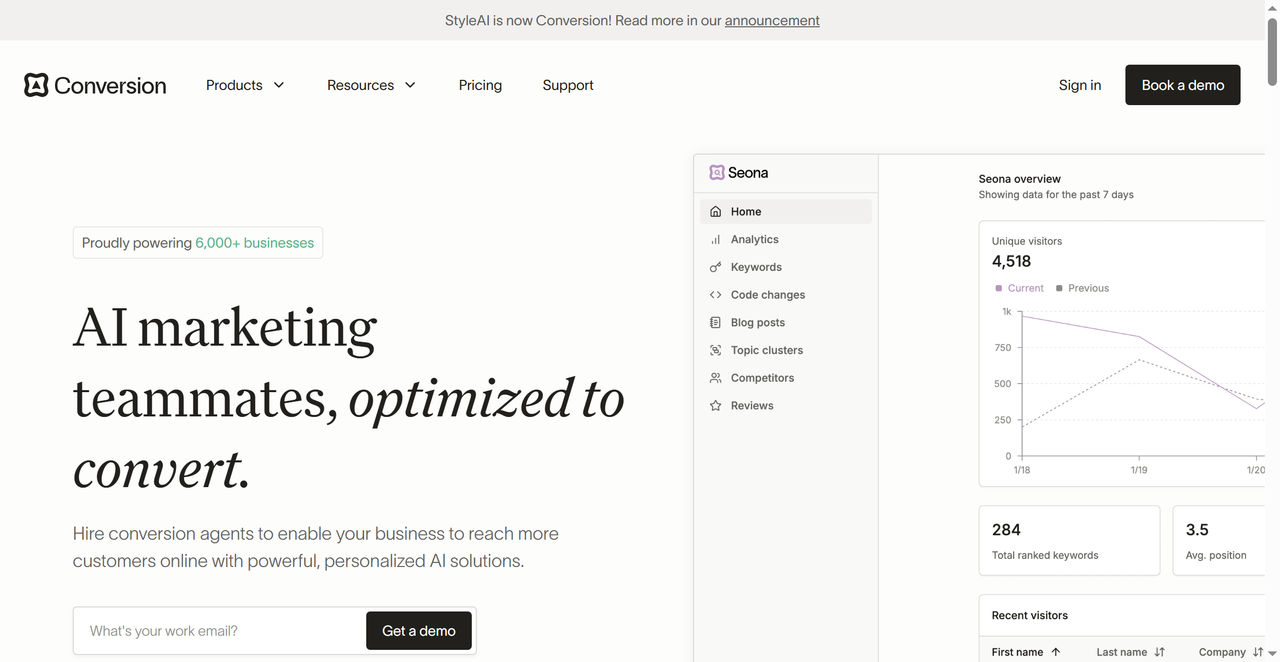Click the Reviews star icon
This screenshot has height=662, width=1280.
click(715, 406)
